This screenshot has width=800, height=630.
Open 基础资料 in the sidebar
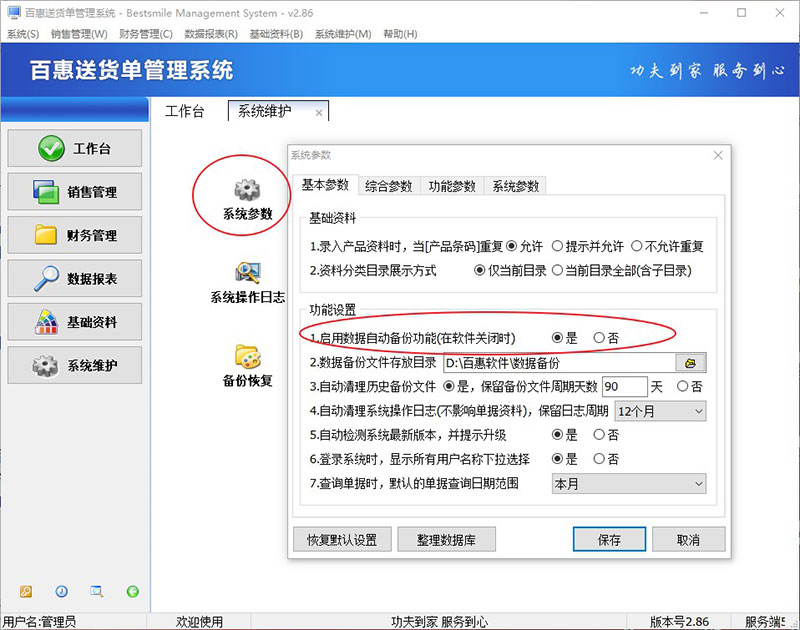(74, 321)
